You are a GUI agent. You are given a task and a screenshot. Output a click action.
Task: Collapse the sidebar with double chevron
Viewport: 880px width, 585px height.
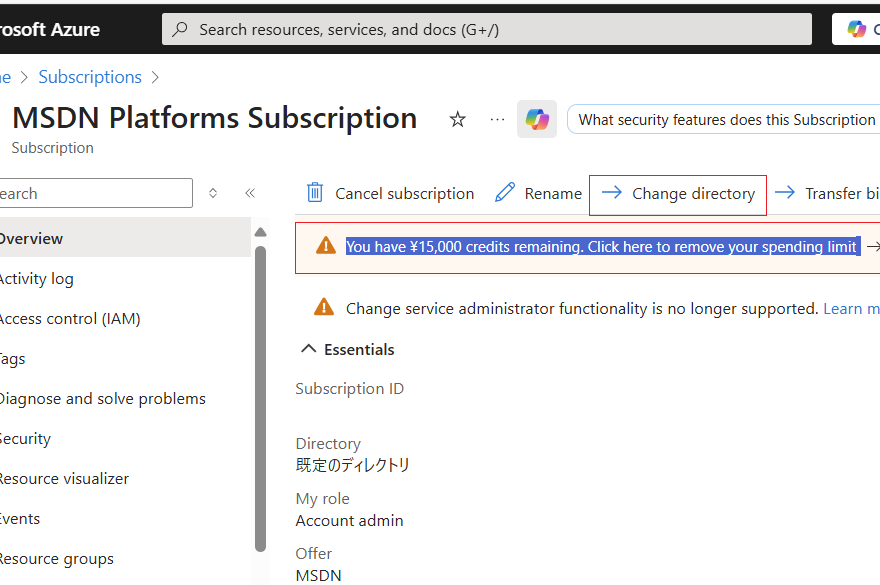point(250,193)
